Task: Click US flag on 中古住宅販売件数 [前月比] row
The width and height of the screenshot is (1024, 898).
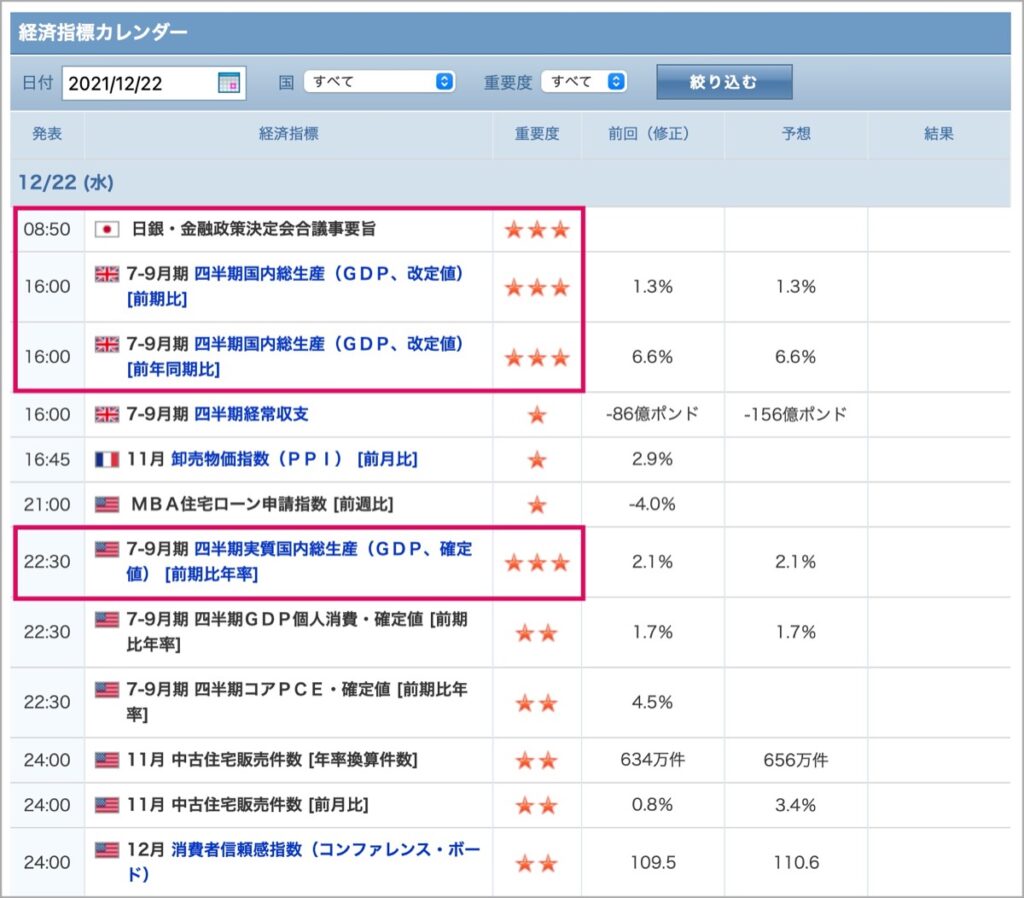Action: pyautogui.click(x=106, y=805)
